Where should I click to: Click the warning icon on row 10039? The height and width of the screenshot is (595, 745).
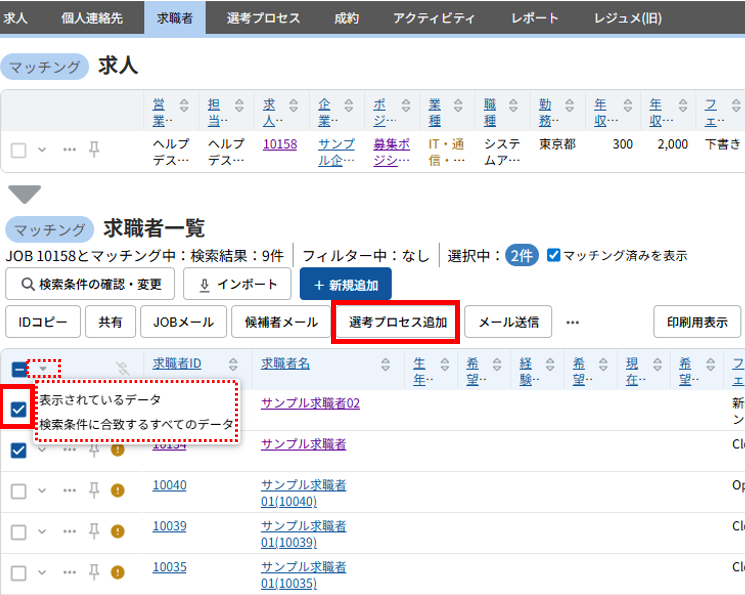[x=118, y=531]
